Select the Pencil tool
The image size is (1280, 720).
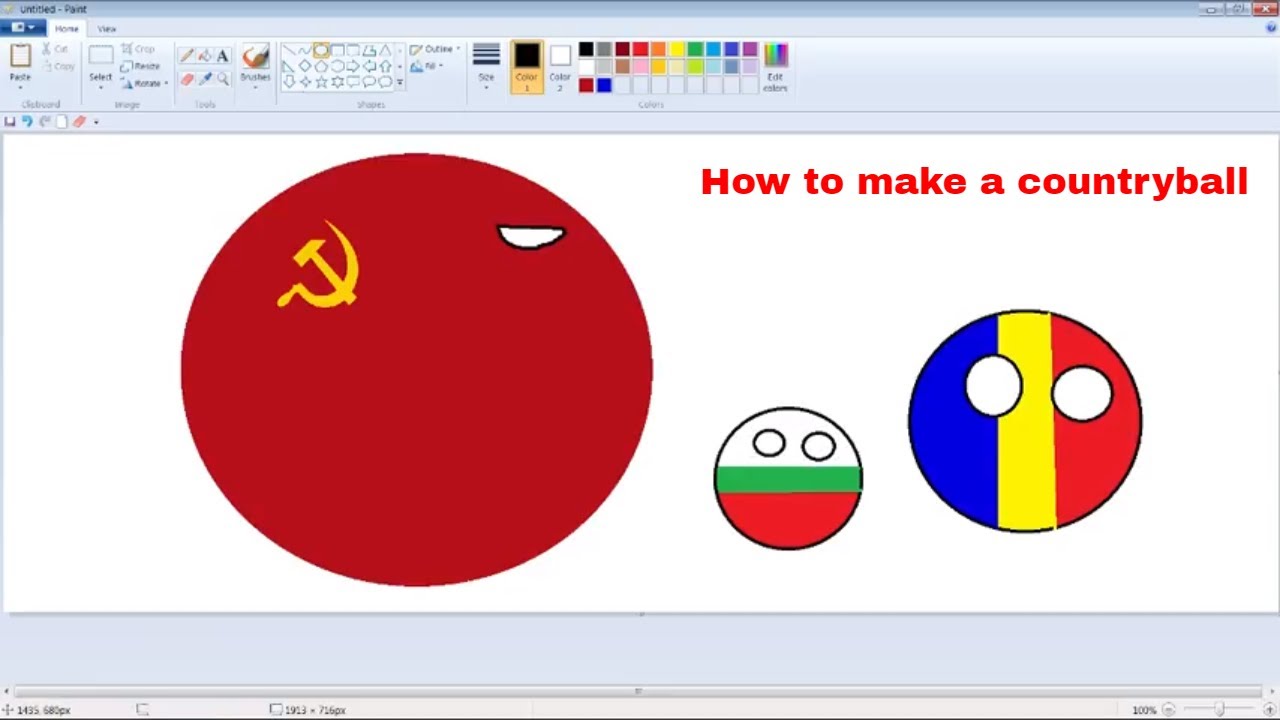187,56
